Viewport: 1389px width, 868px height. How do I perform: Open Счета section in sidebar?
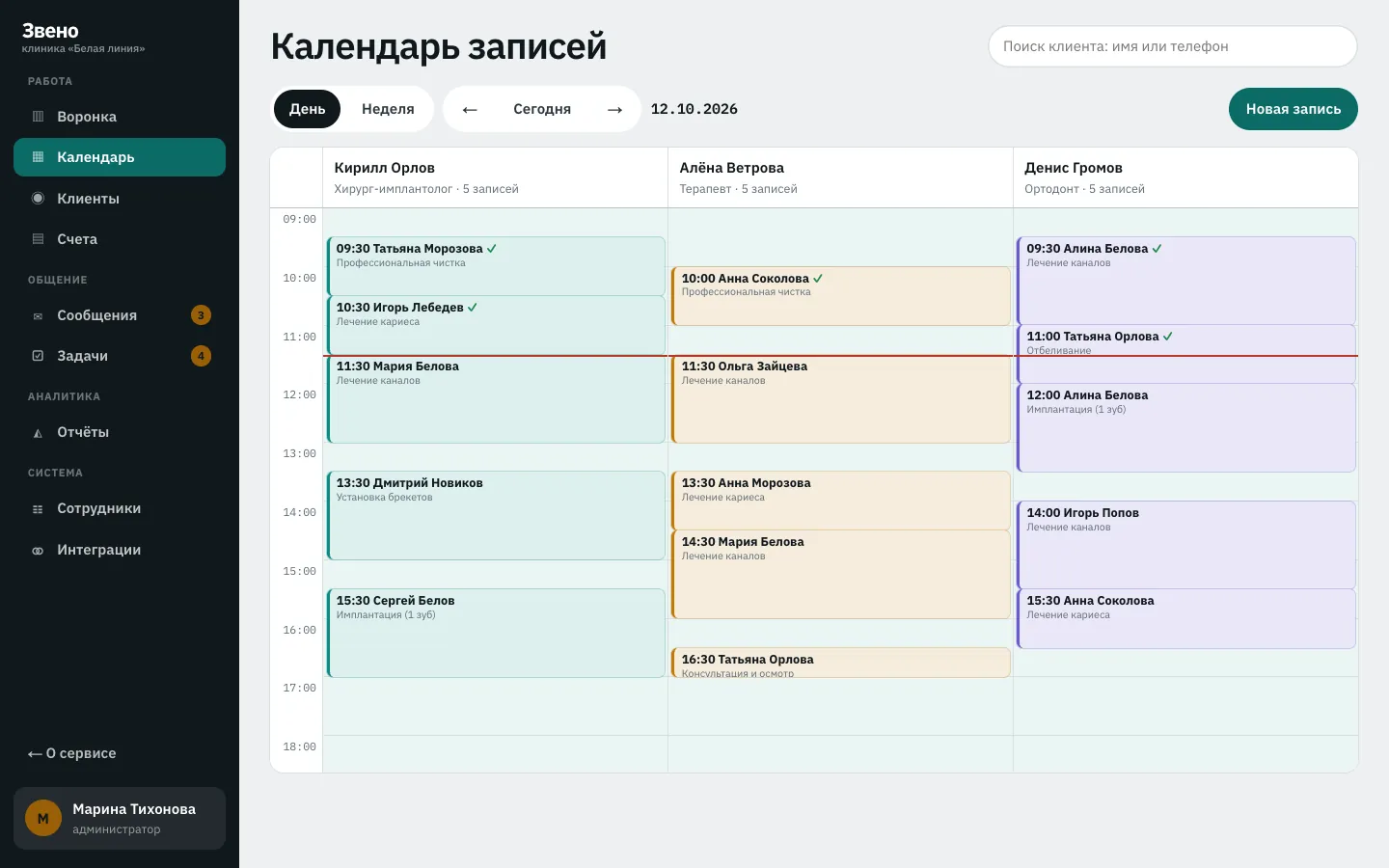120,239
